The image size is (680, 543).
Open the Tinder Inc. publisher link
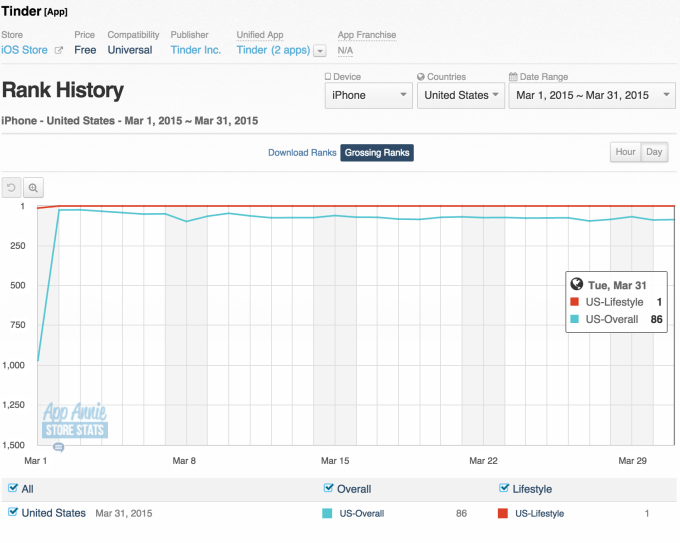tap(196, 50)
